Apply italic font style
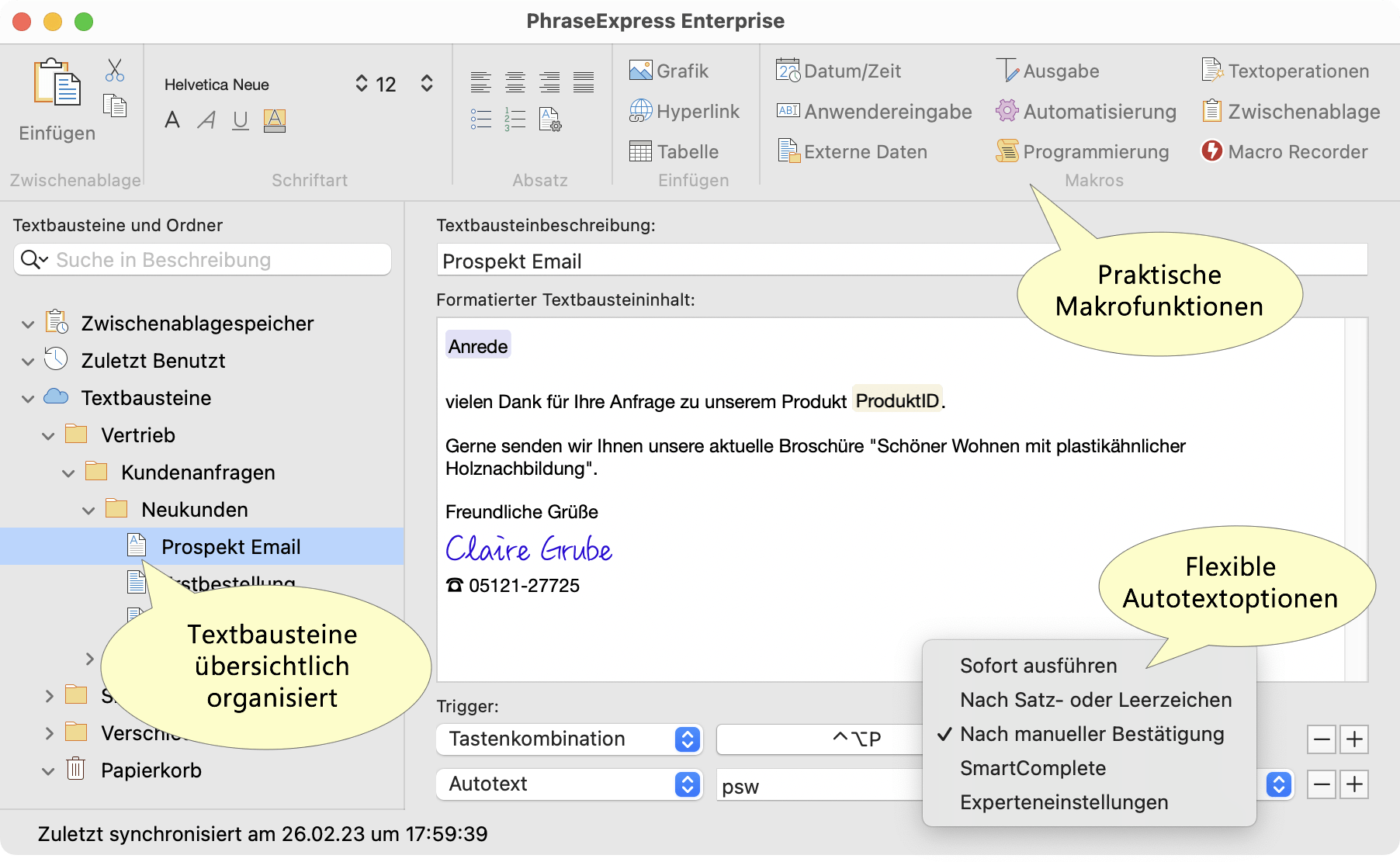Screen dimensions: 1400x862 click(206, 120)
